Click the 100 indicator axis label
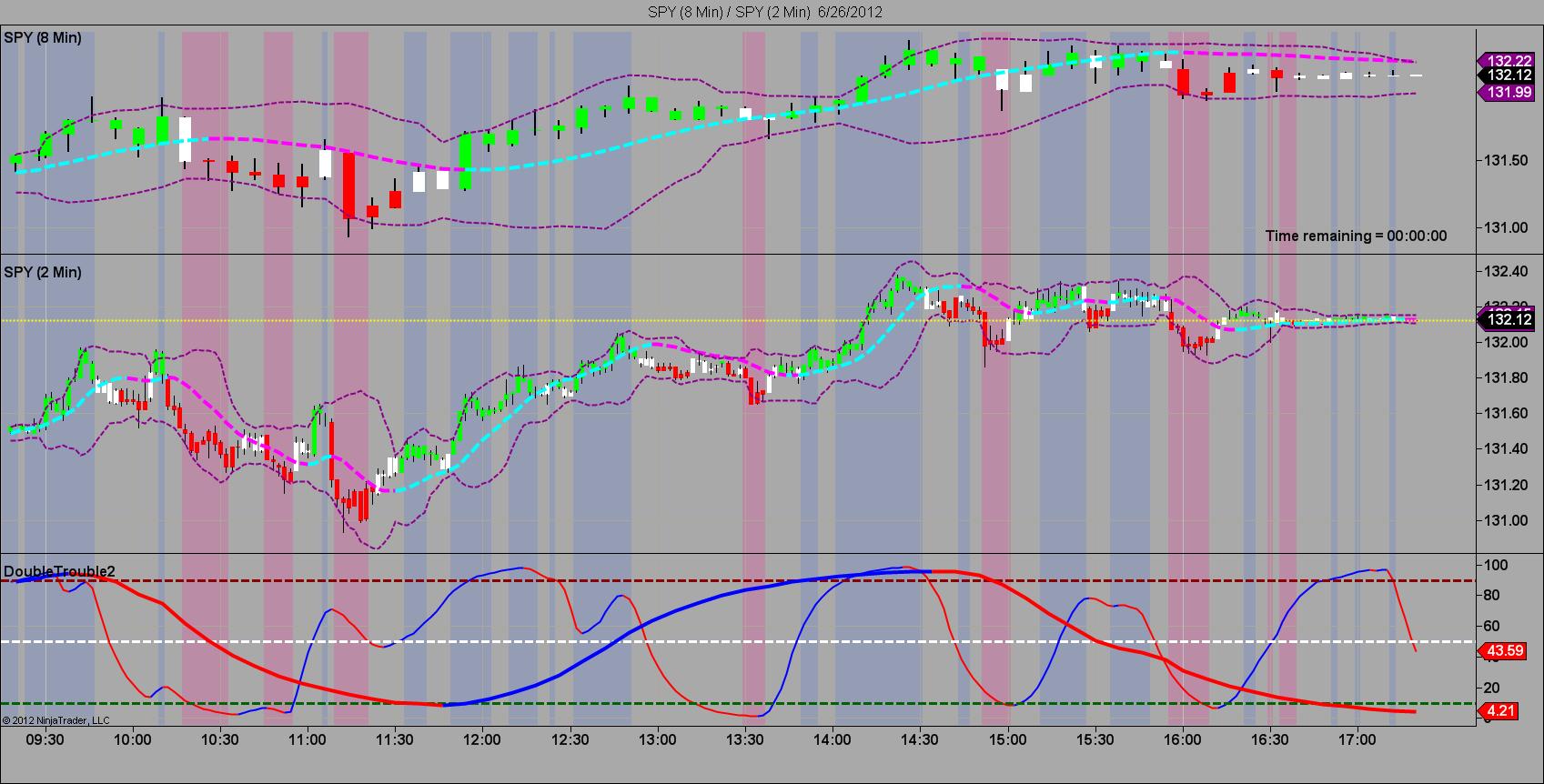This screenshot has height=784, width=1544. [1496, 565]
